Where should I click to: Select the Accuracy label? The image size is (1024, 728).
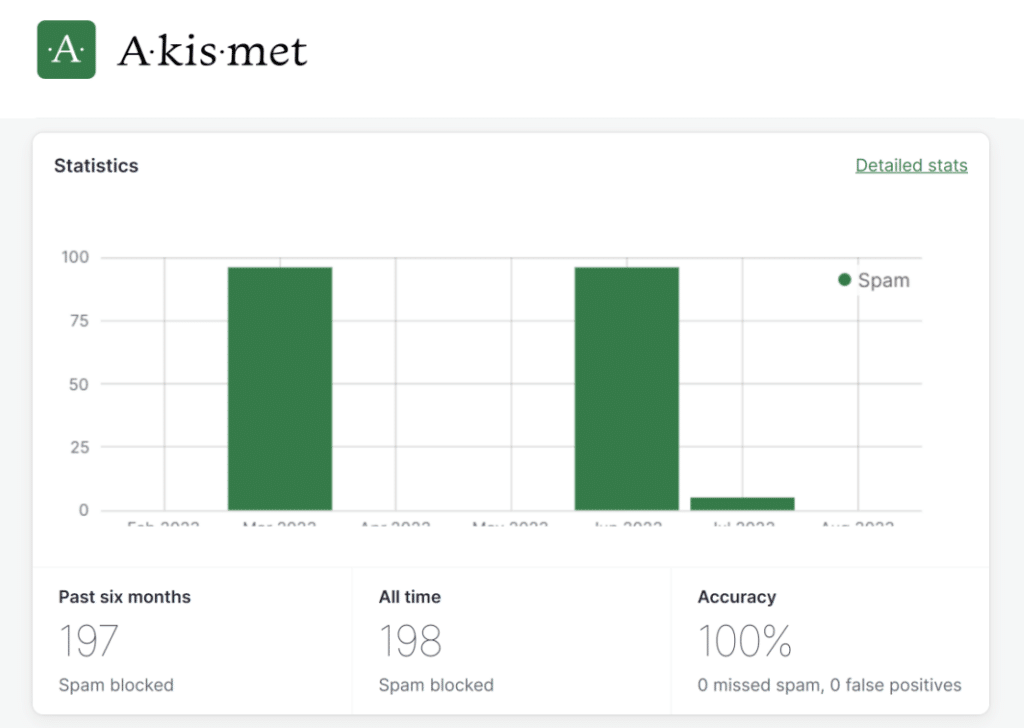[737, 597]
